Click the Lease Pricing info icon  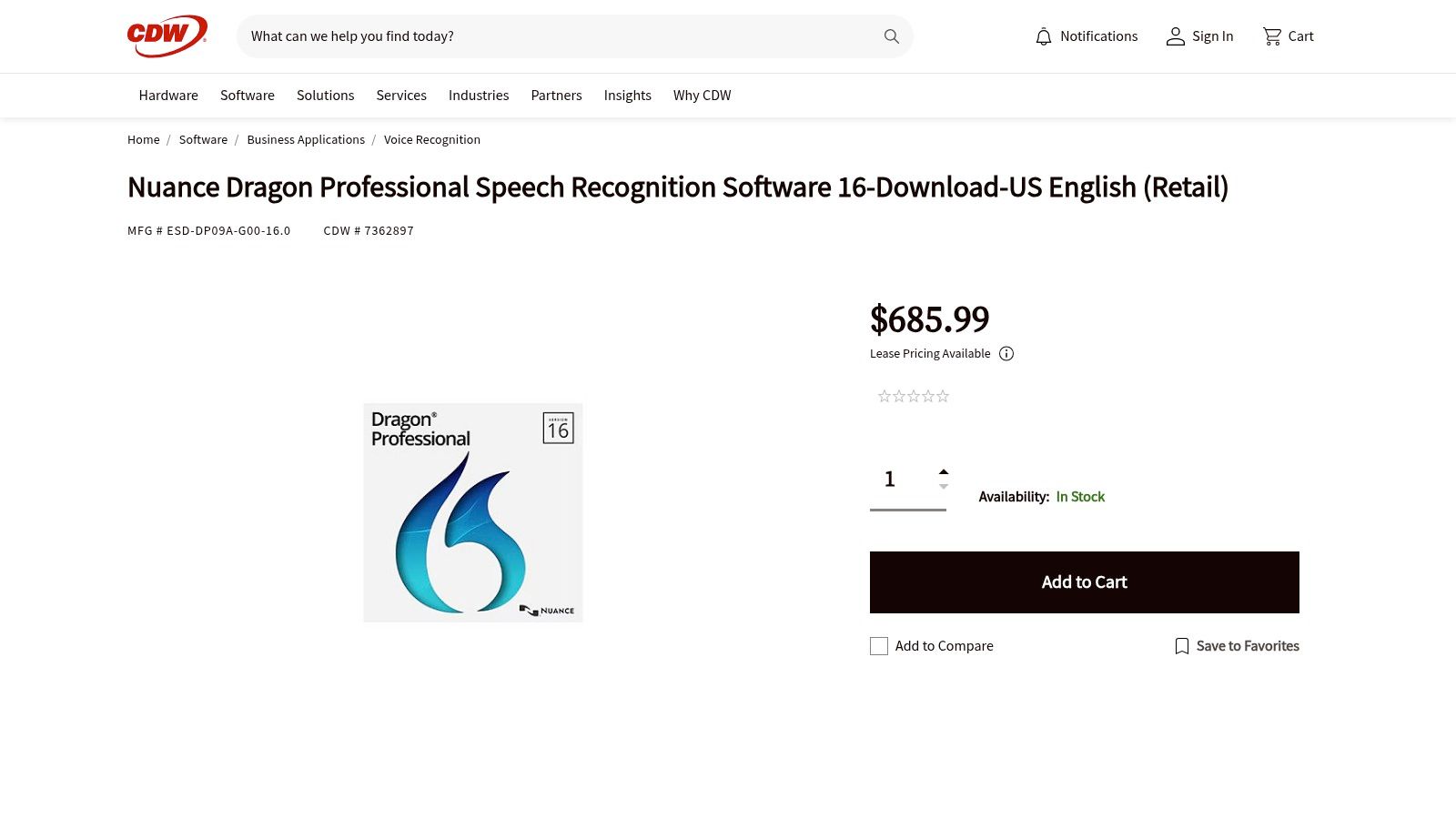1006,354
